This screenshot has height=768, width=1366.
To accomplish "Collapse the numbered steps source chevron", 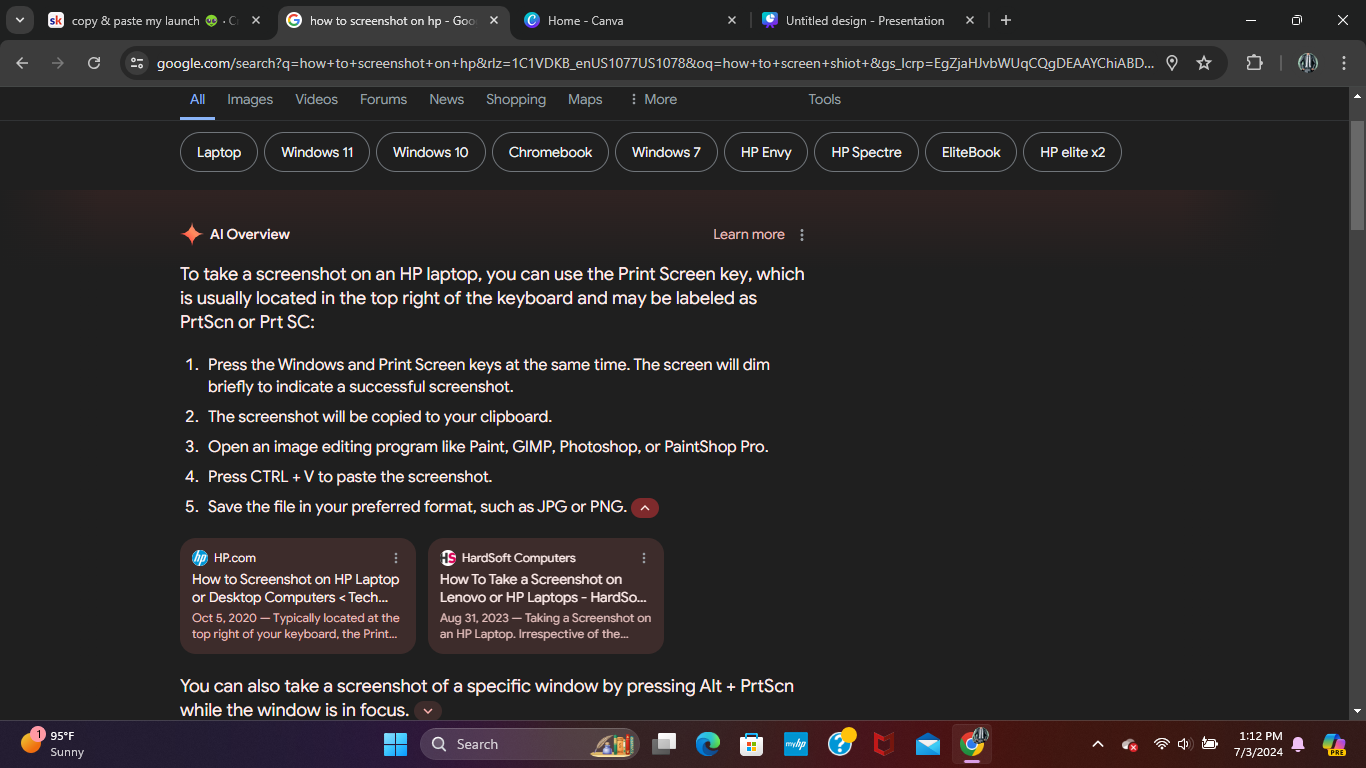I will (x=645, y=508).
